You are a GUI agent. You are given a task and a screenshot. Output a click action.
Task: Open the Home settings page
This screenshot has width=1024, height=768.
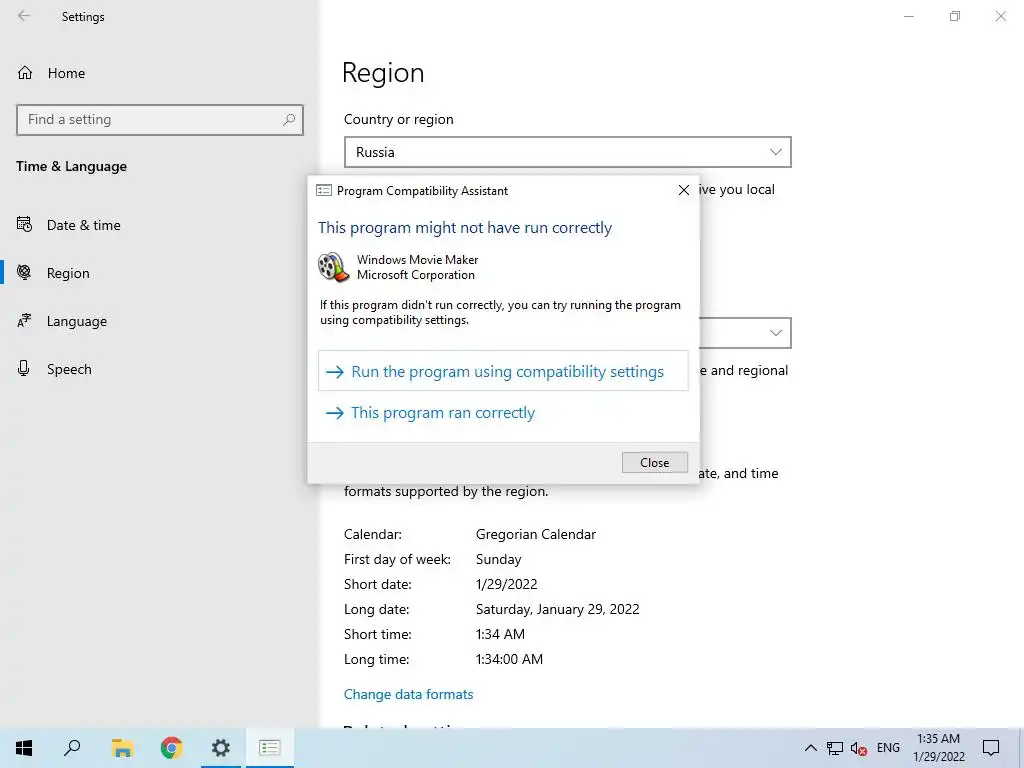51,73
